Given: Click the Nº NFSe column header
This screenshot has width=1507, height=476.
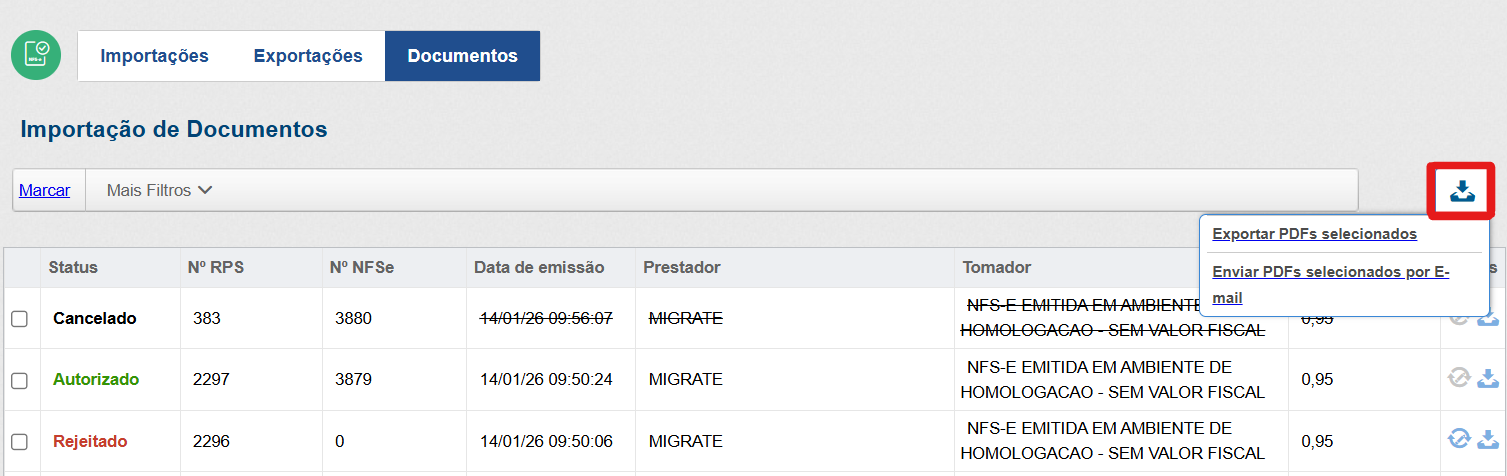Looking at the screenshot, I should click(360, 268).
